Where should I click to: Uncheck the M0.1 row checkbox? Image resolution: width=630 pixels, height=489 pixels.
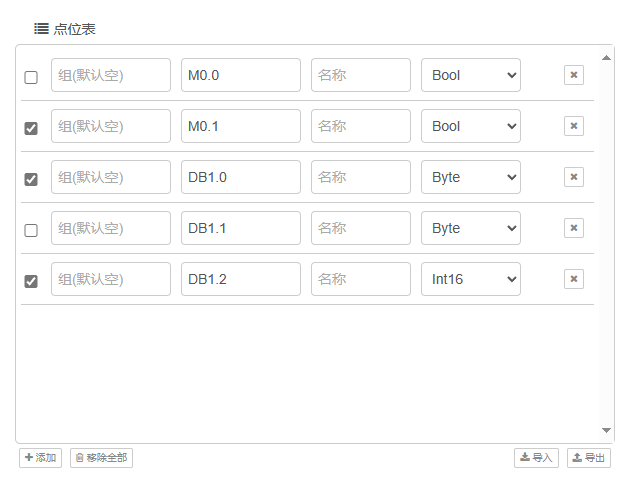point(31,128)
